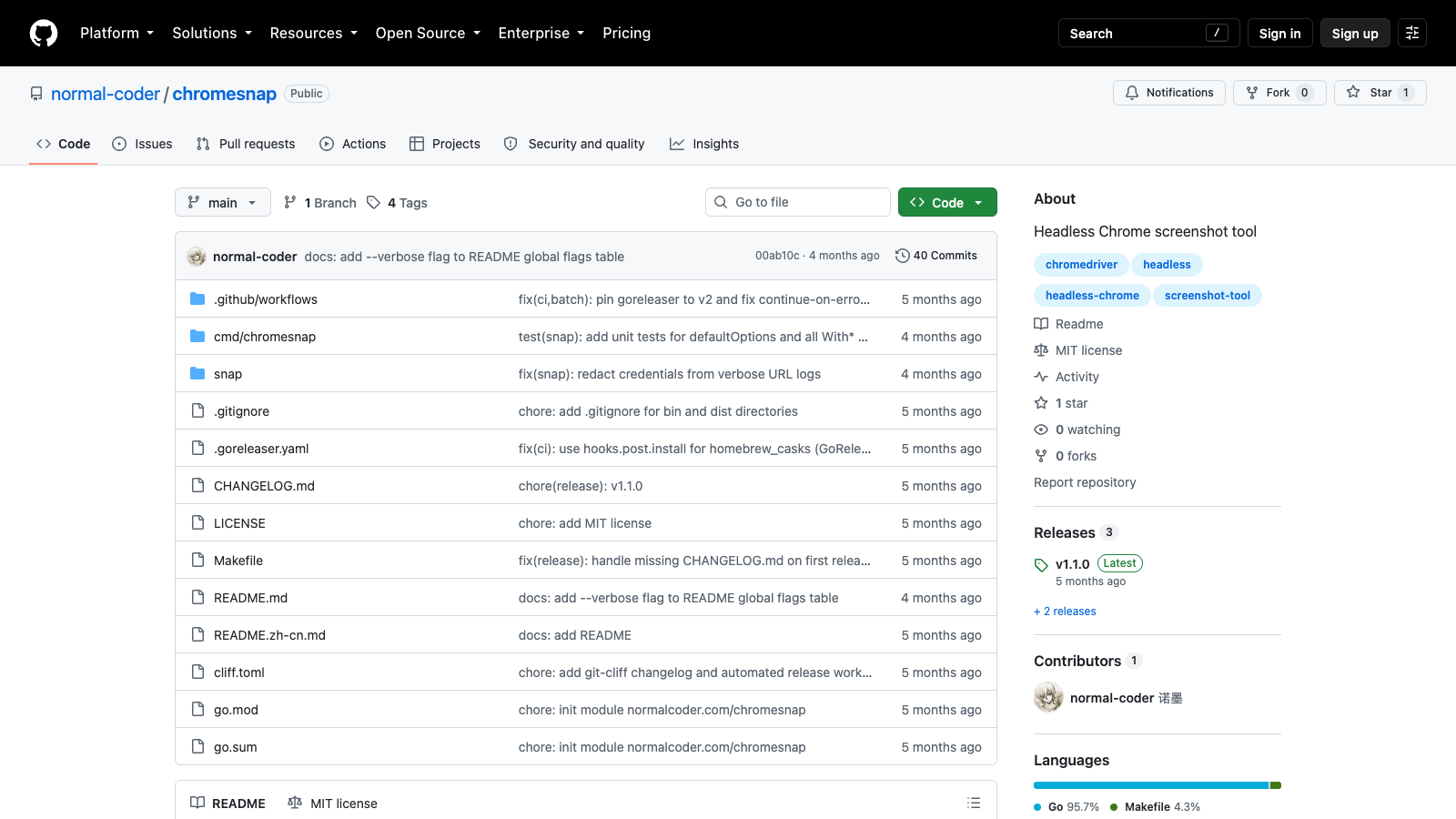Open the GitHub homepage logo

click(44, 34)
